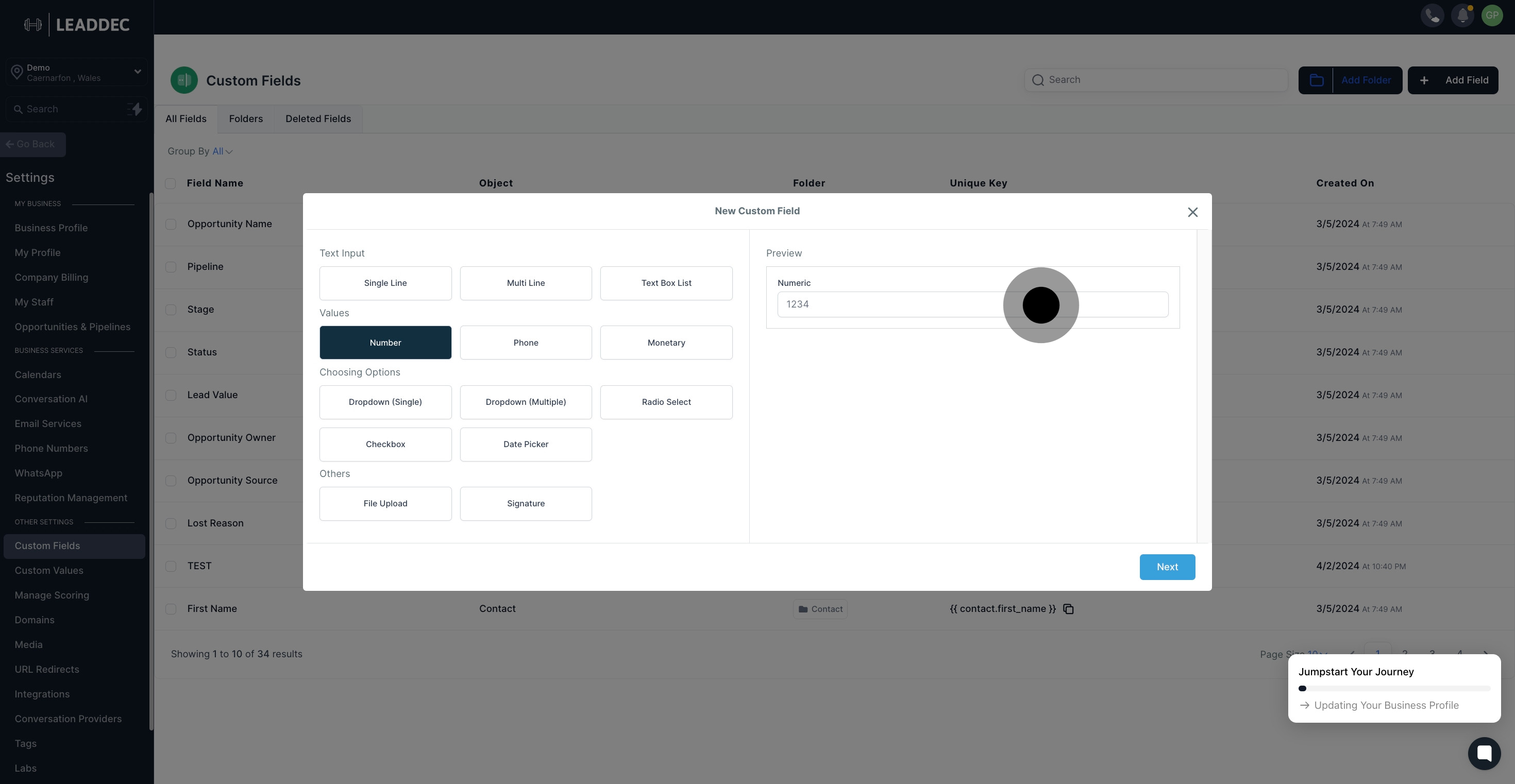This screenshot has height=784, width=1515.
Task: Open the Group By All dropdown
Action: tap(222, 151)
